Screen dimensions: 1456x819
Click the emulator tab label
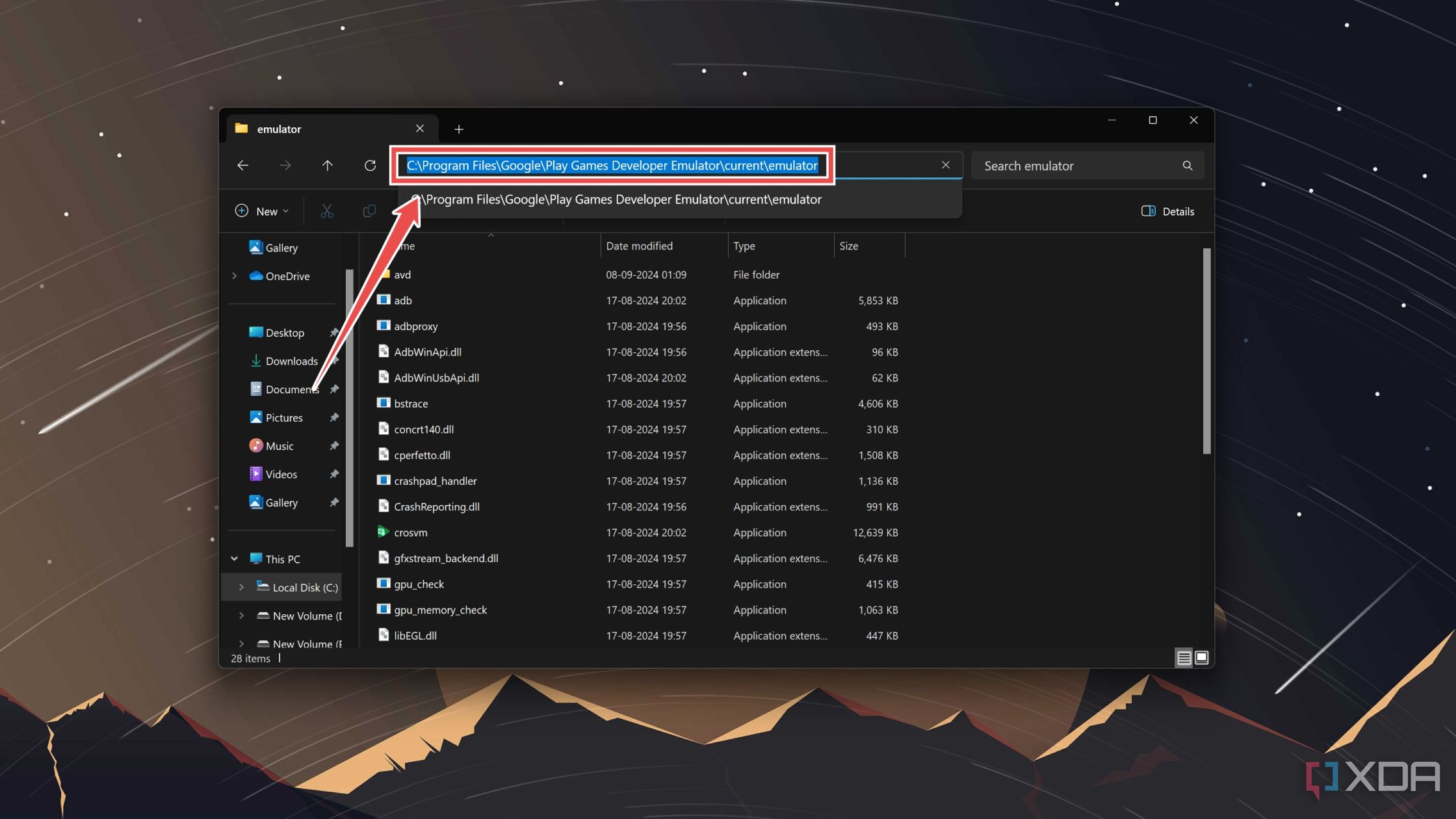pyautogui.click(x=279, y=128)
